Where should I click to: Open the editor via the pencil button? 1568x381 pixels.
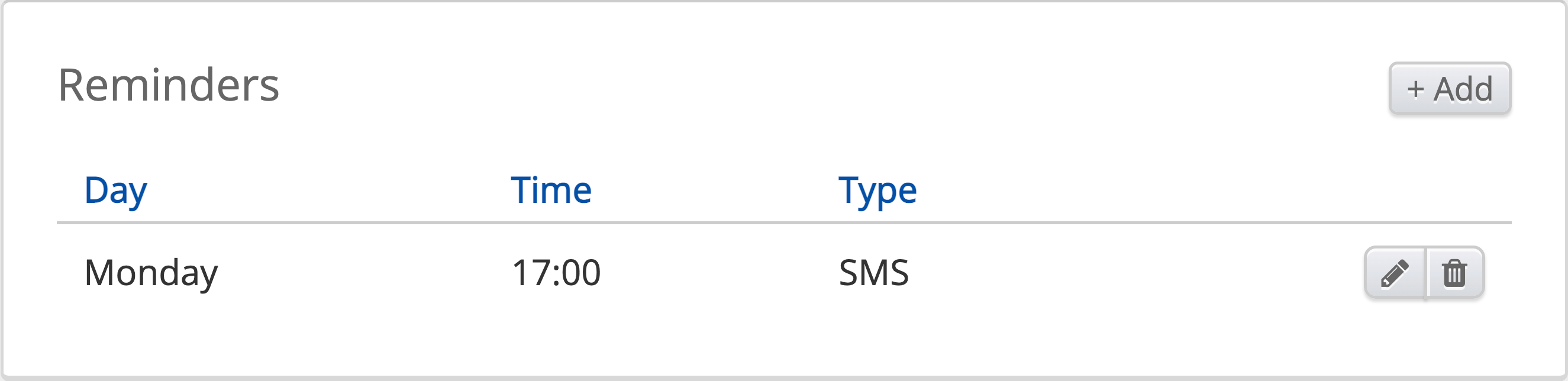point(1395,273)
